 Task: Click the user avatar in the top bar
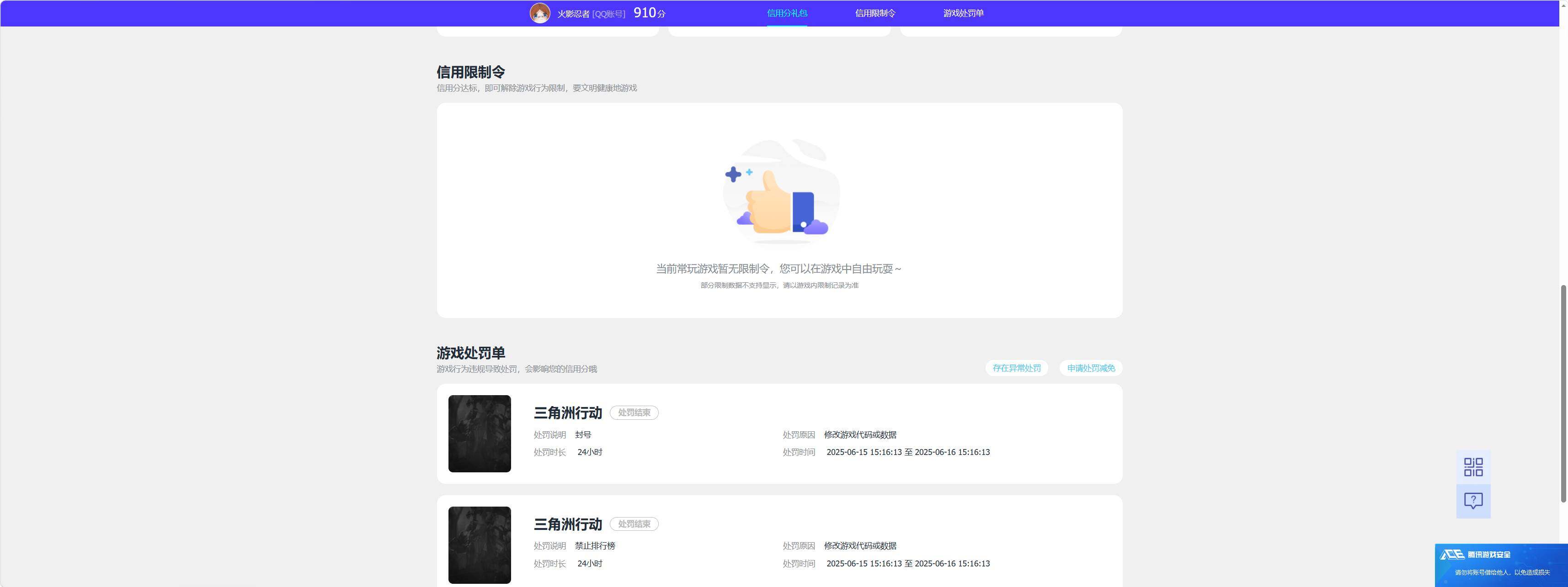(540, 13)
